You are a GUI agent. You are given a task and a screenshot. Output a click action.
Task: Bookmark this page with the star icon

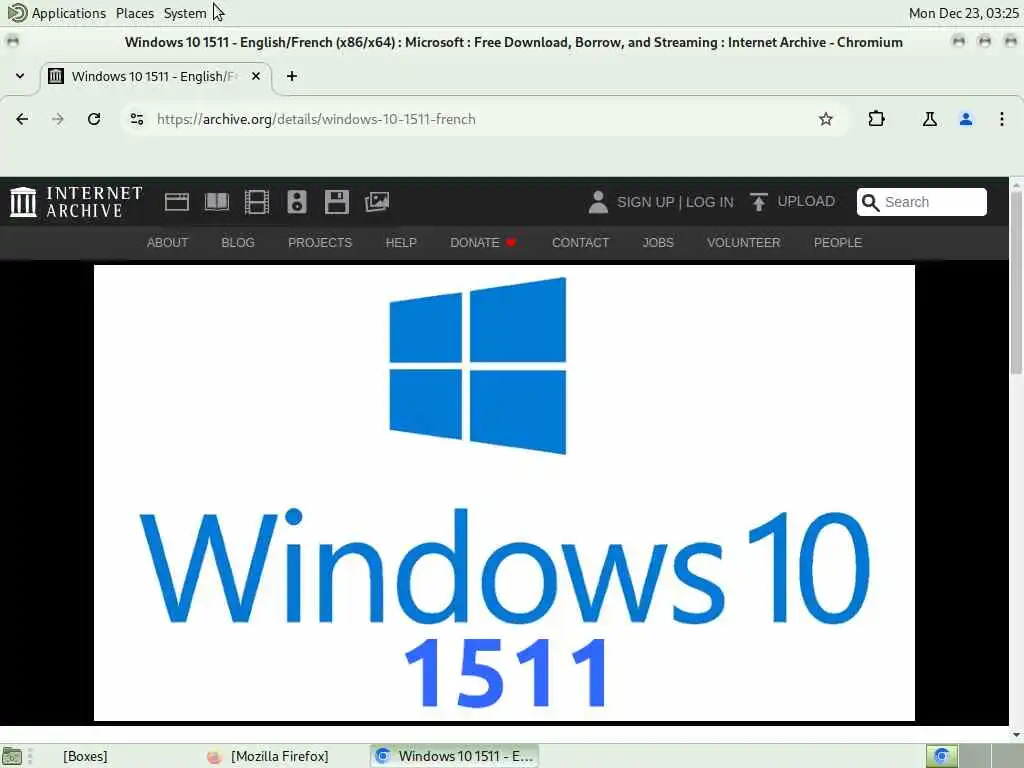(x=825, y=119)
